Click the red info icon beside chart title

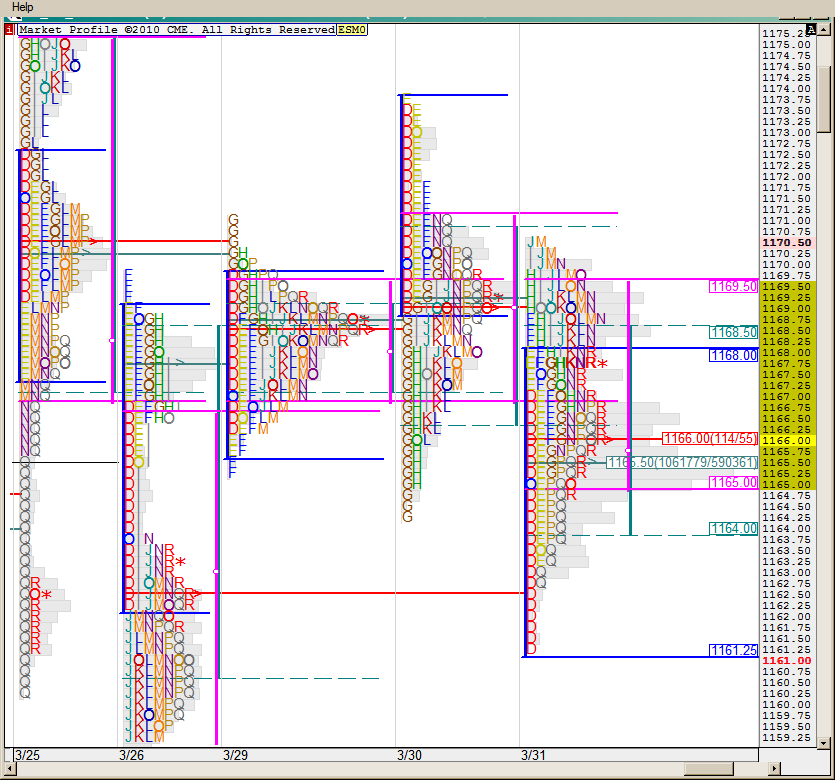point(9,30)
